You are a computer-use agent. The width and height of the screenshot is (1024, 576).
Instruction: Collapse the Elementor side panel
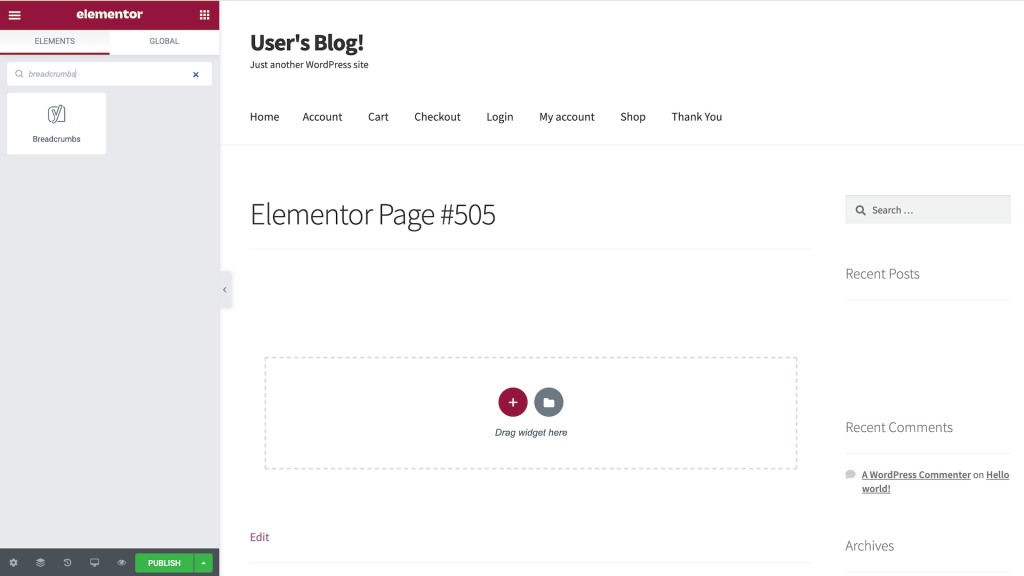[225, 290]
